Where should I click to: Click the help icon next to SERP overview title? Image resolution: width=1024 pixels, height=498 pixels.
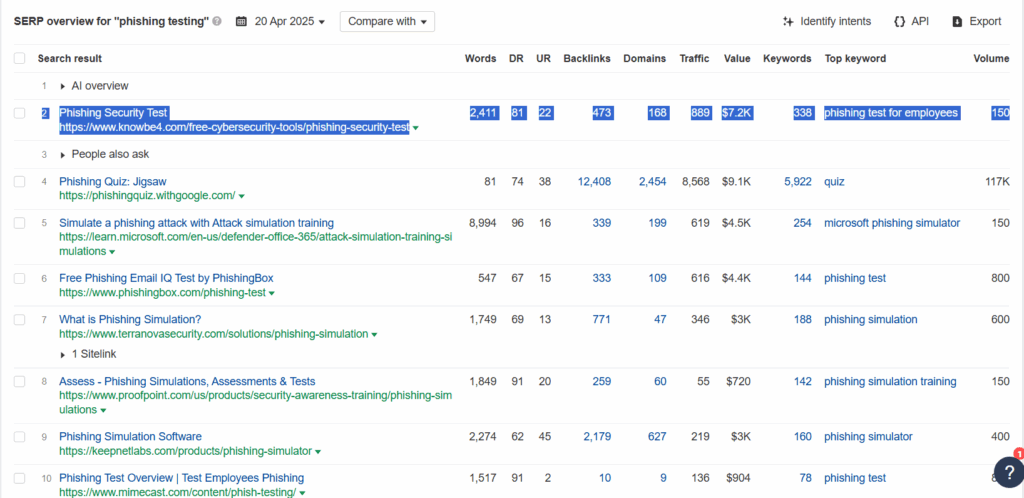point(217,22)
